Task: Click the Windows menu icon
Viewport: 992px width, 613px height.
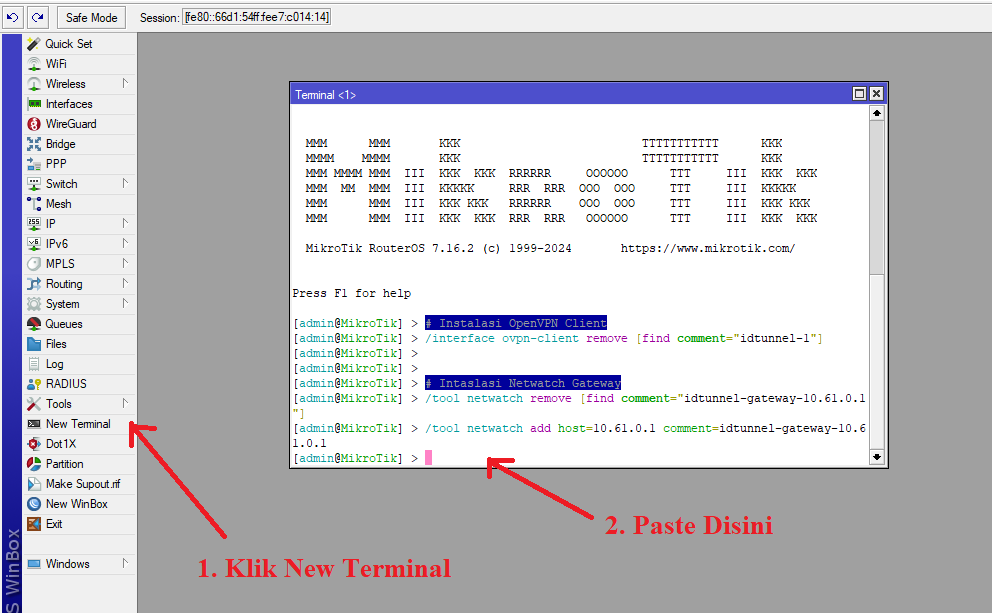Action: (x=34, y=564)
